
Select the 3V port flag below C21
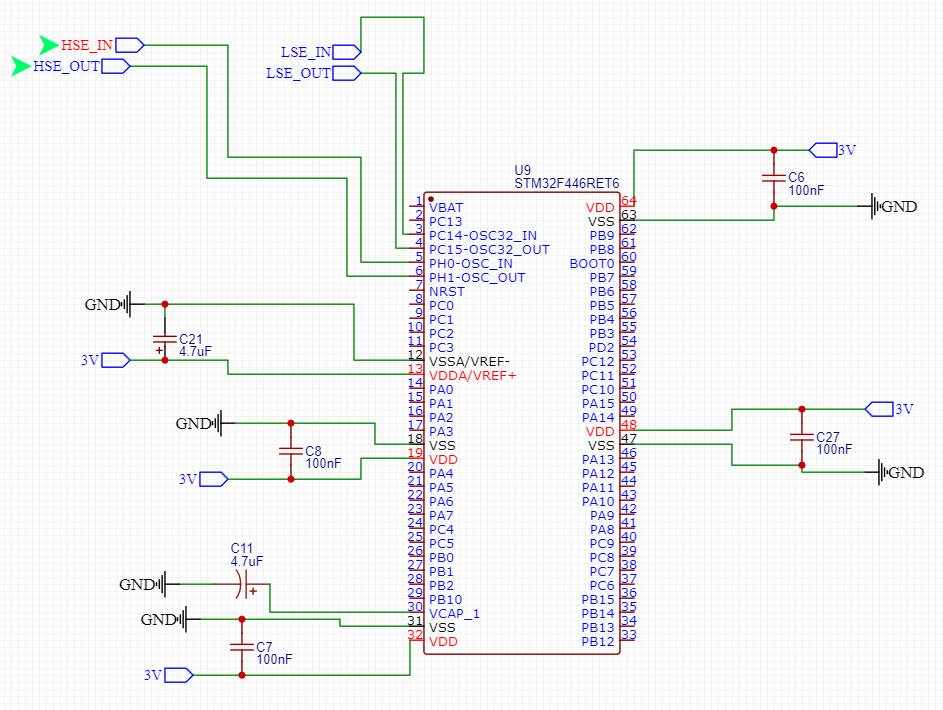pos(115,360)
